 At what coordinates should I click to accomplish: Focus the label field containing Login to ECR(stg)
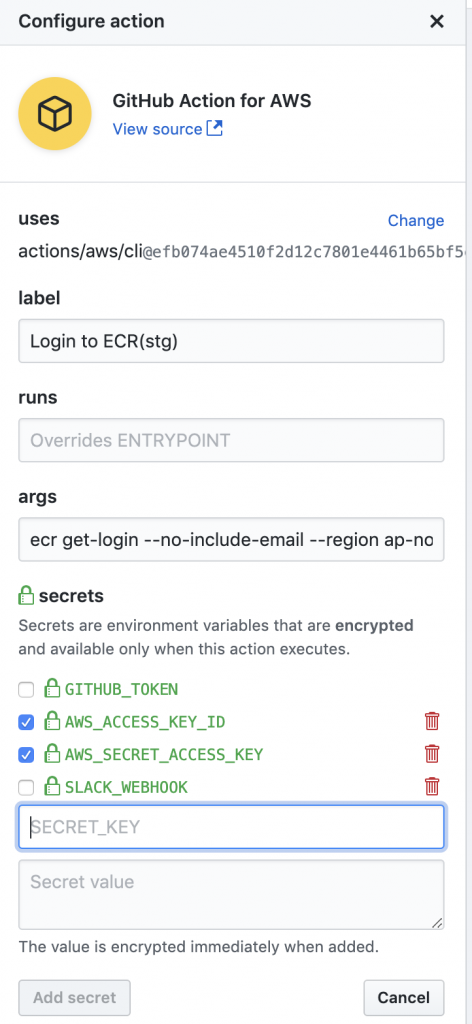click(231, 341)
